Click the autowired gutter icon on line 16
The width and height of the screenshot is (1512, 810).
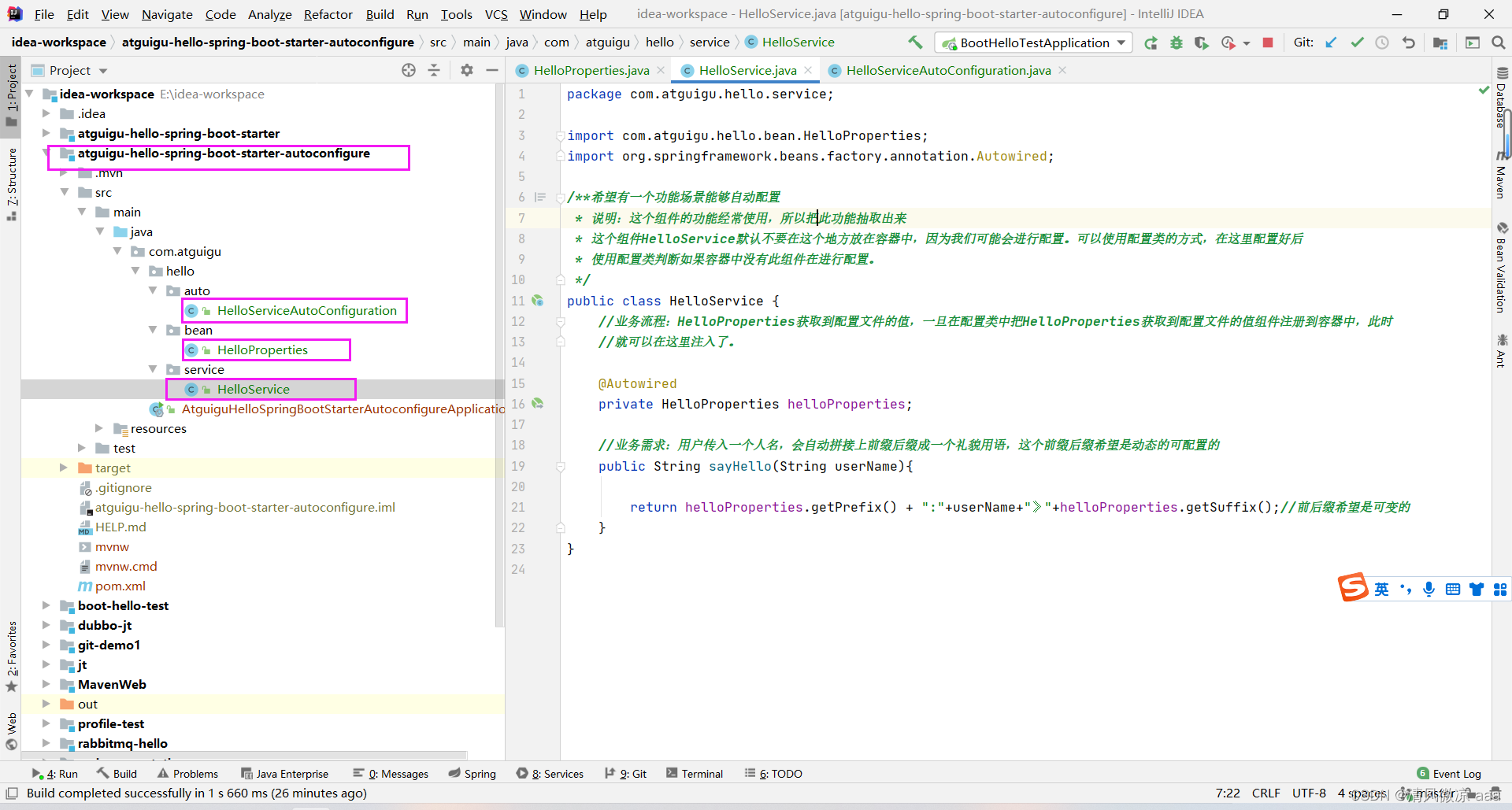point(538,404)
